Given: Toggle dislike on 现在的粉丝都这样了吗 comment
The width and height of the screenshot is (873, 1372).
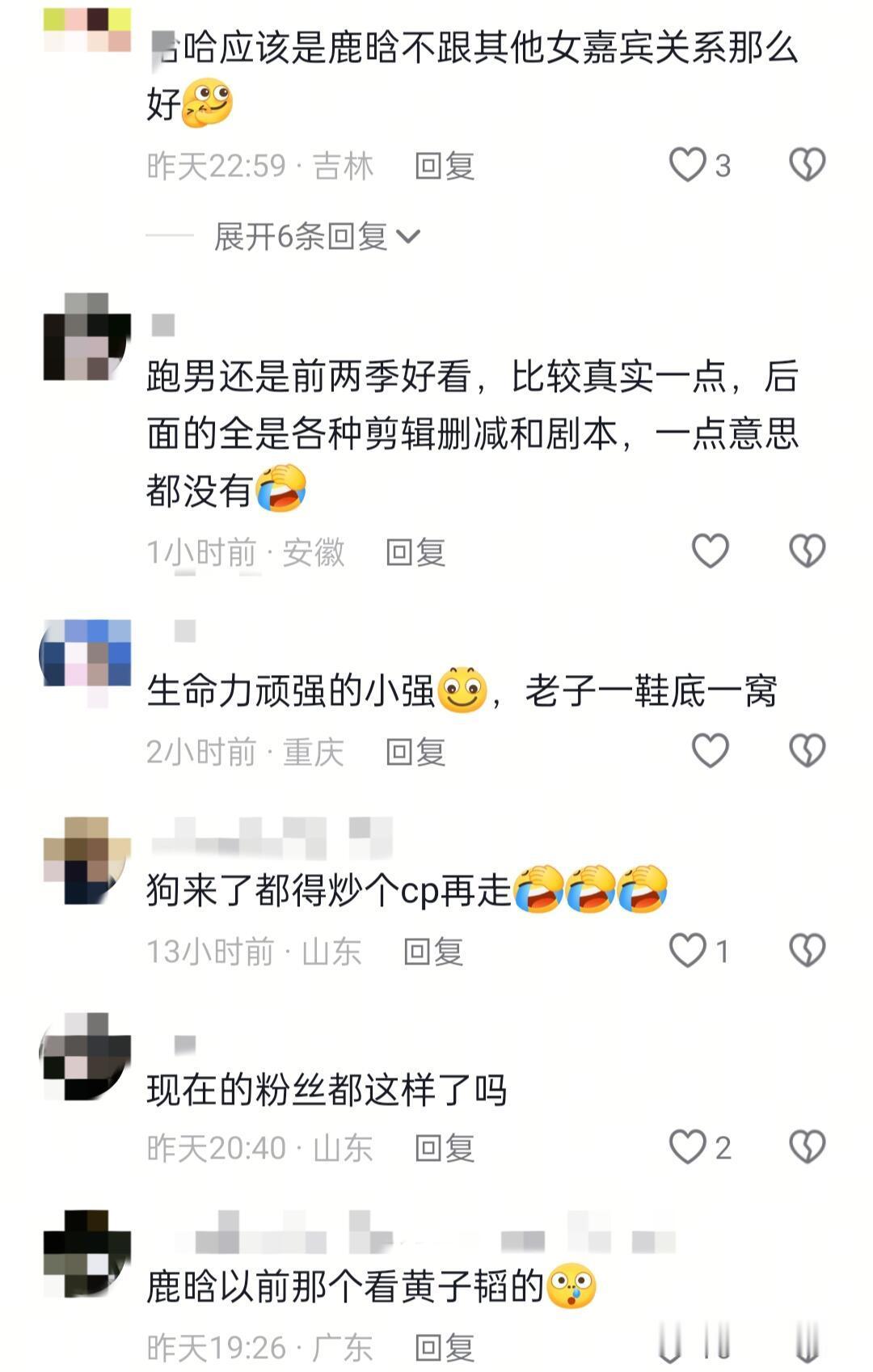Looking at the screenshot, I should [807, 1147].
